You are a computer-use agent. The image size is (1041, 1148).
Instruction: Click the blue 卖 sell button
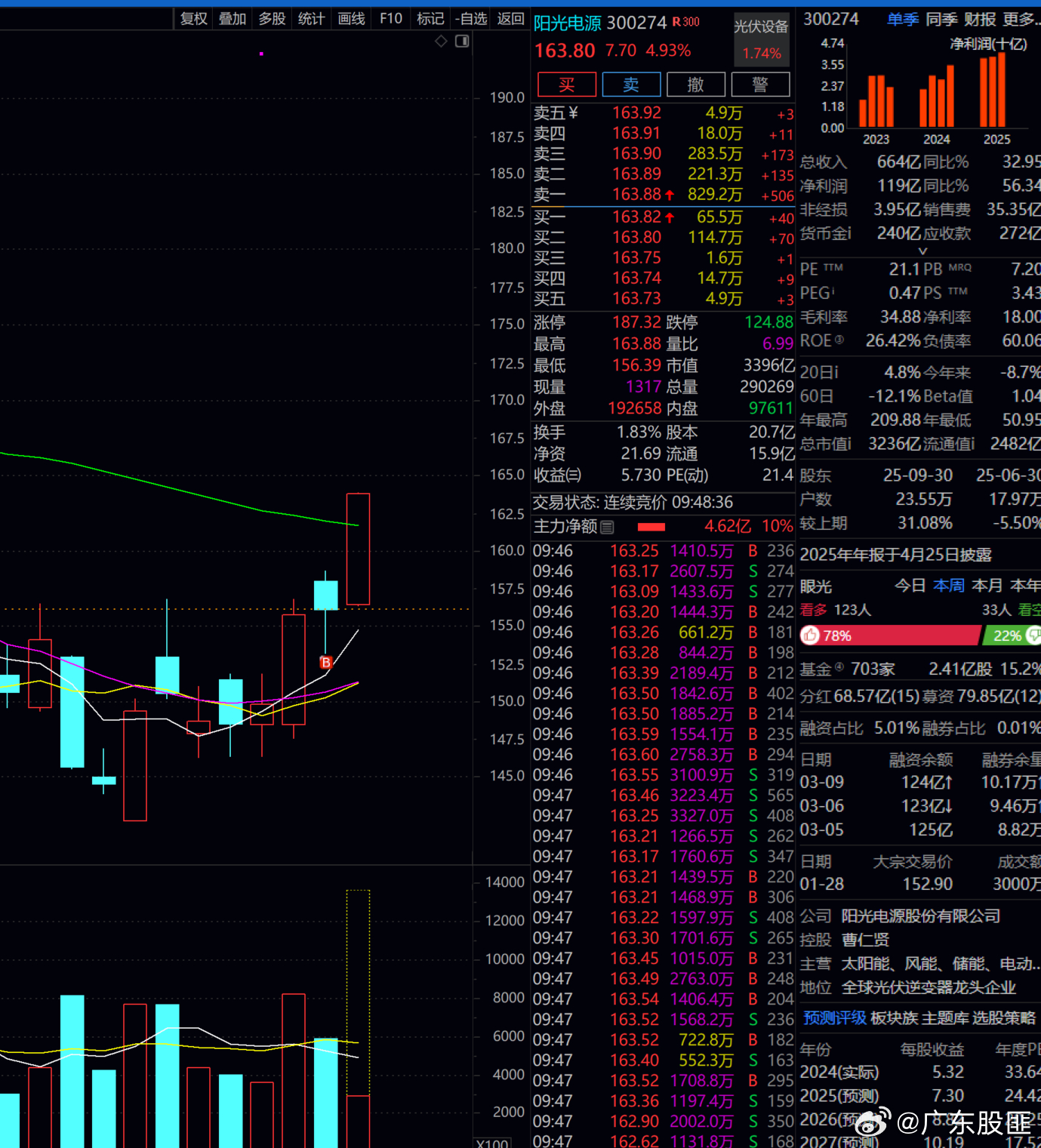631,85
